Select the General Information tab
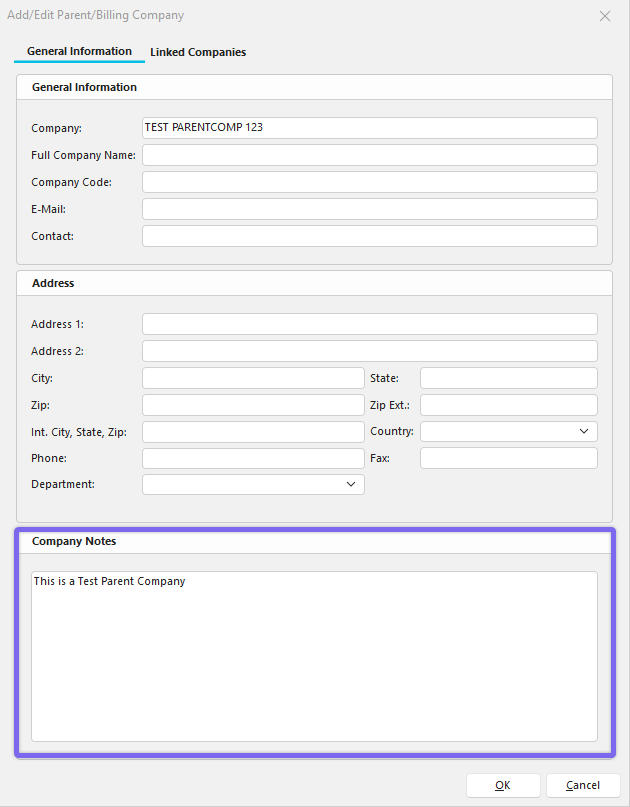Viewport: 630px width, 807px height. tap(79, 51)
